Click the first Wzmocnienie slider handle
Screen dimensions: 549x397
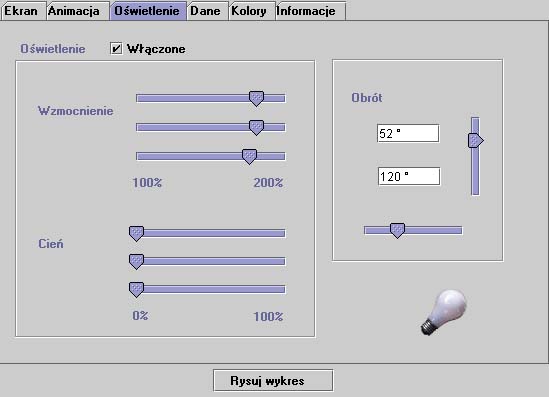click(256, 98)
